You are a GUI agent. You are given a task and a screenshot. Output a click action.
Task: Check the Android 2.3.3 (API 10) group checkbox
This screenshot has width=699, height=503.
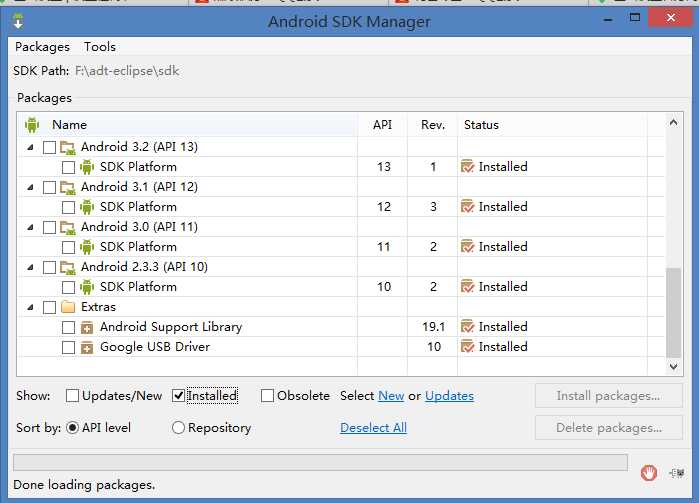pyautogui.click(x=49, y=268)
